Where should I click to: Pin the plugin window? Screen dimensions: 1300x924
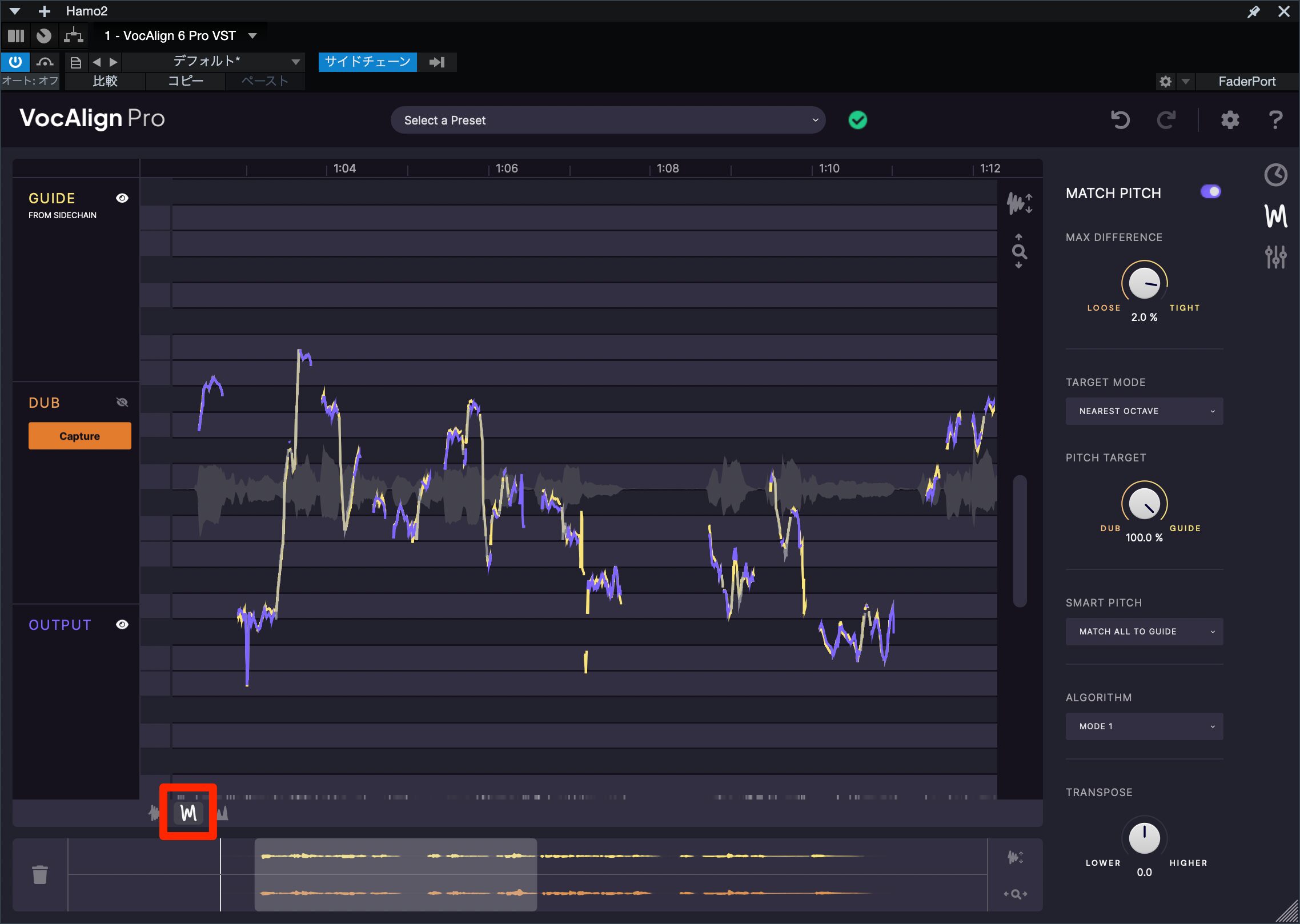pos(1254,11)
